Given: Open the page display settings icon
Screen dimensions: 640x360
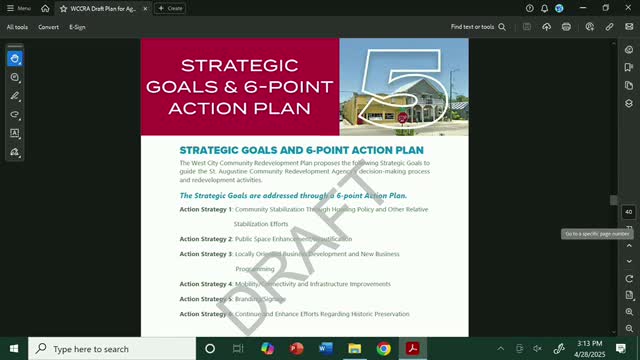Looking at the screenshot, I should pyautogui.click(x=629, y=295).
